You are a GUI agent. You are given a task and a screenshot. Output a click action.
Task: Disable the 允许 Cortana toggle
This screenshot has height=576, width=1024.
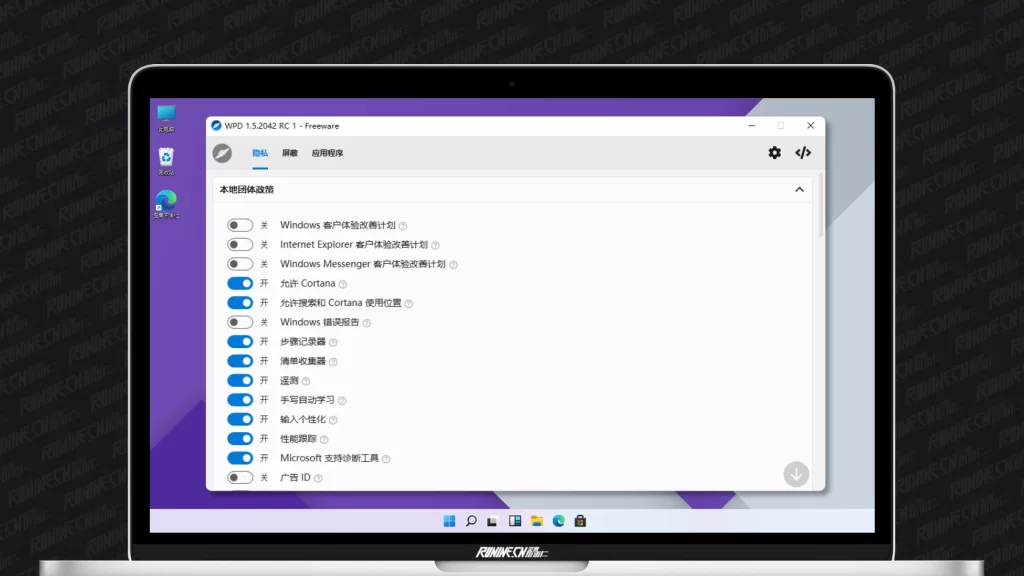coord(240,284)
